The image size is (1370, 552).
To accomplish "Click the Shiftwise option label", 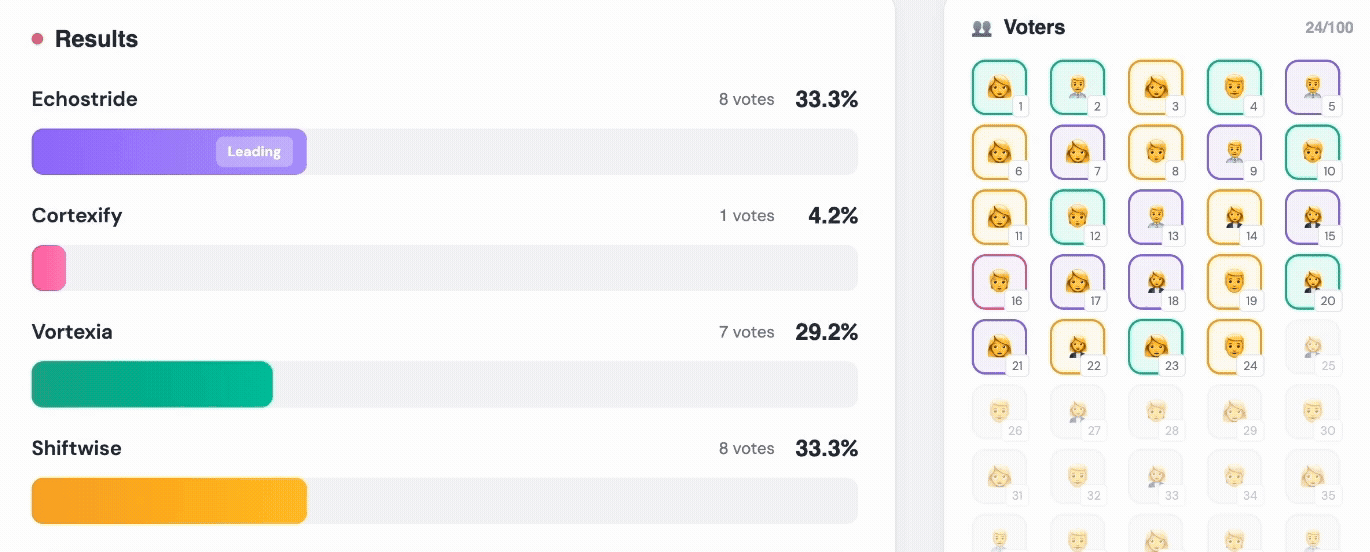I will (x=76, y=448).
